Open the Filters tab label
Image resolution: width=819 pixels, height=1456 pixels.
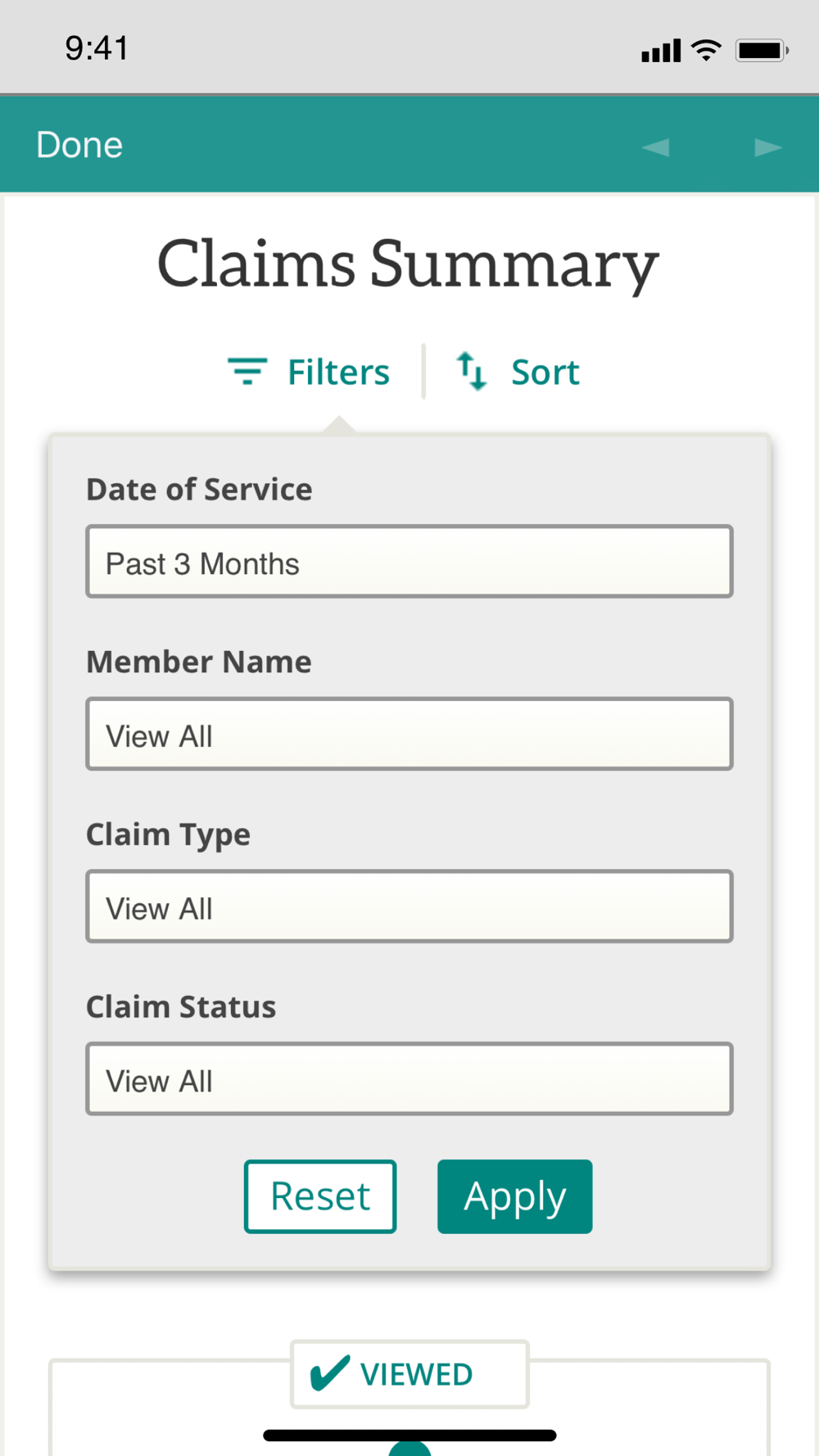click(338, 373)
